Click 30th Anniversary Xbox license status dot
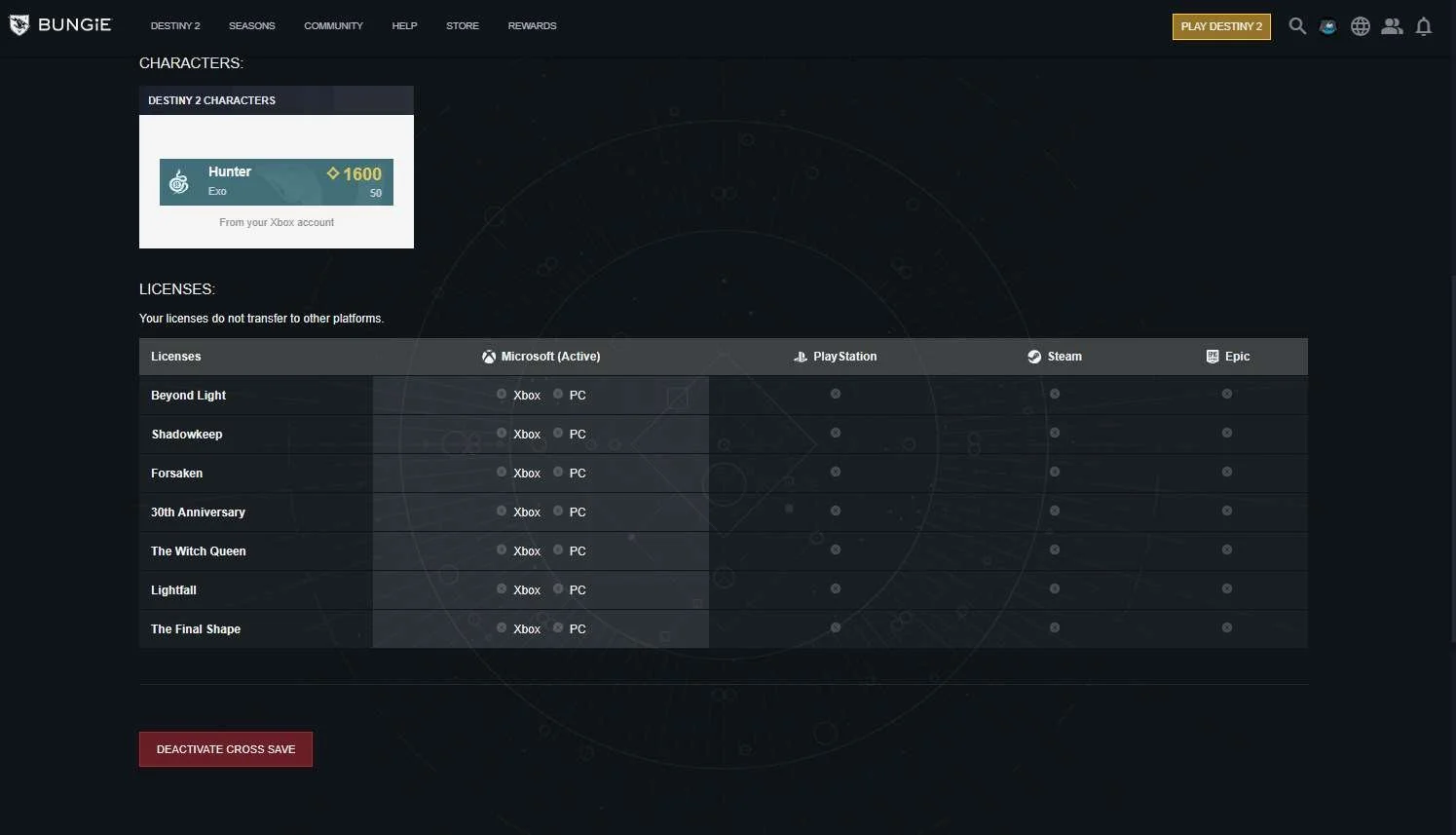 (502, 511)
